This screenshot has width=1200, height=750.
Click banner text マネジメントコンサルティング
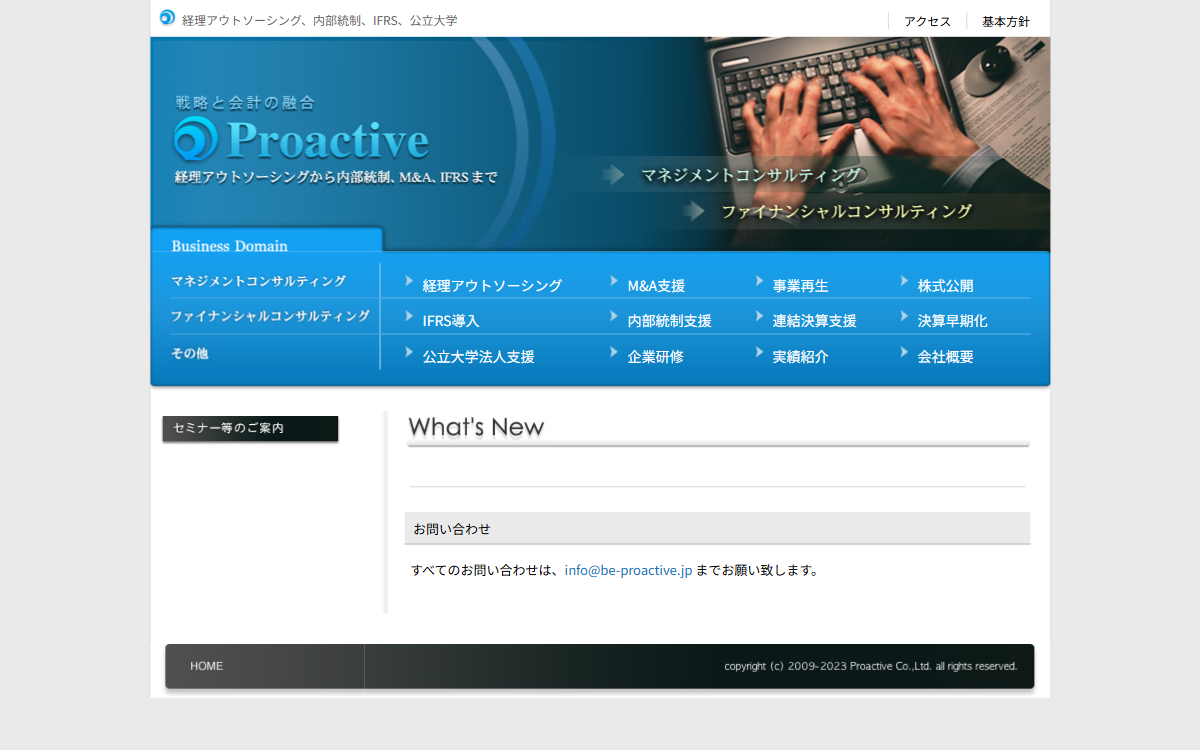tap(750, 175)
